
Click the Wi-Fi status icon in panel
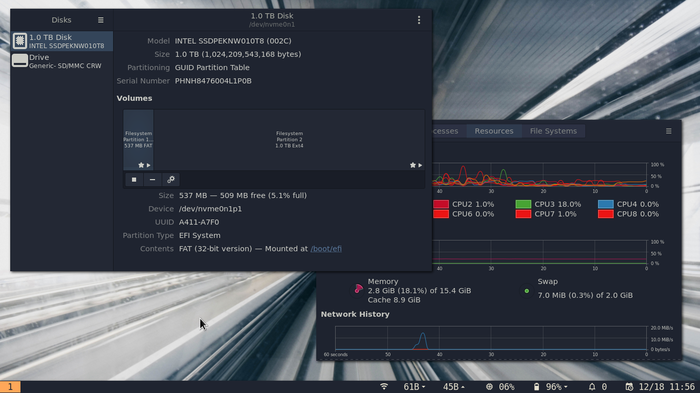[x=384, y=387]
